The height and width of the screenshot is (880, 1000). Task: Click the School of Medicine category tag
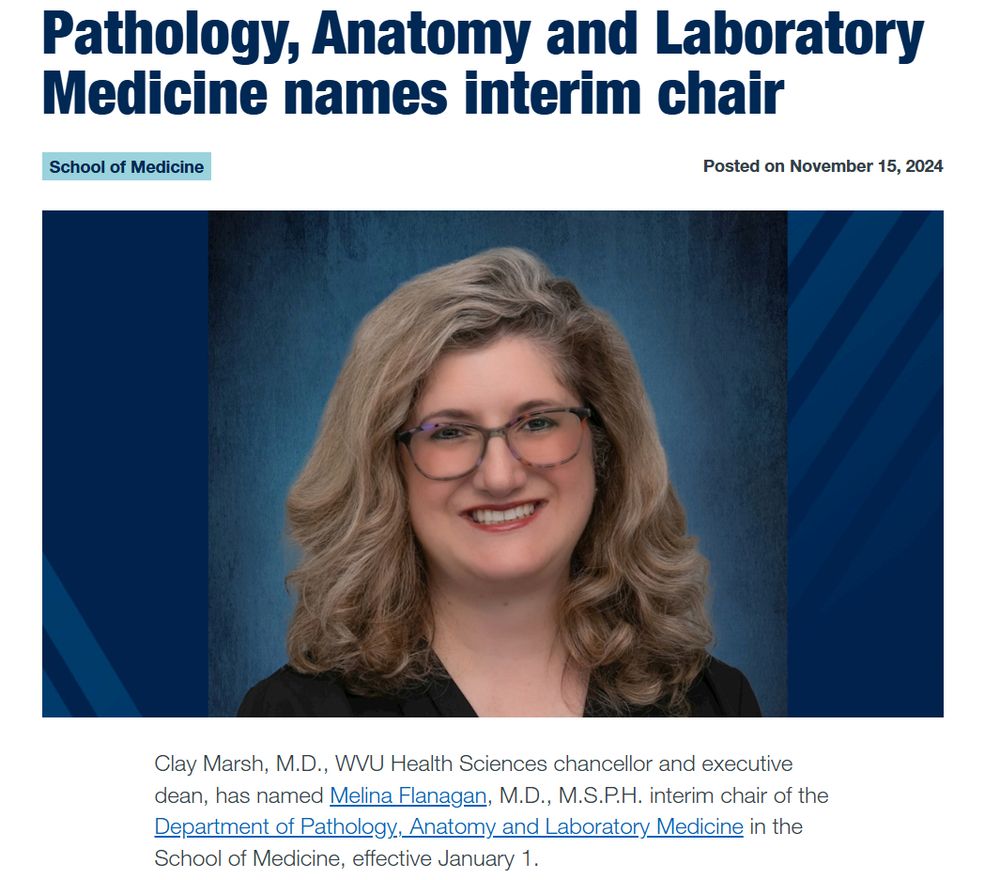[126, 166]
